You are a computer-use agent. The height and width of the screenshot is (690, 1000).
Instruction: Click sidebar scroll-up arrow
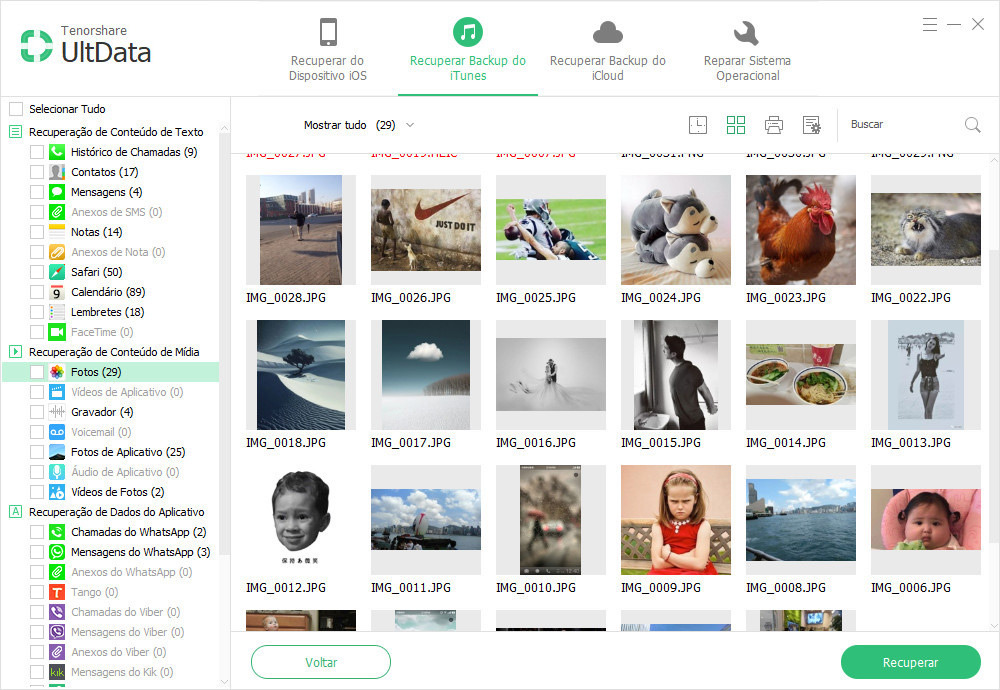(x=224, y=129)
